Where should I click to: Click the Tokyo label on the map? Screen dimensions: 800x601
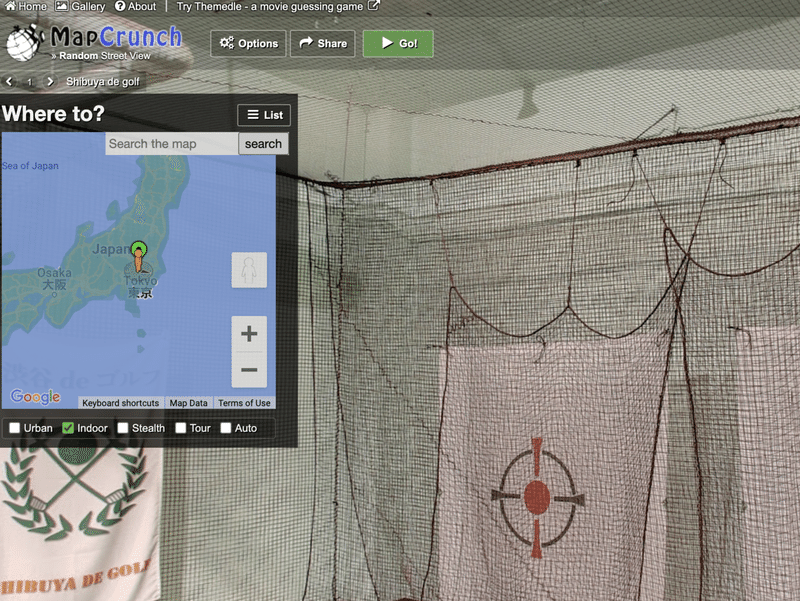[141, 287]
